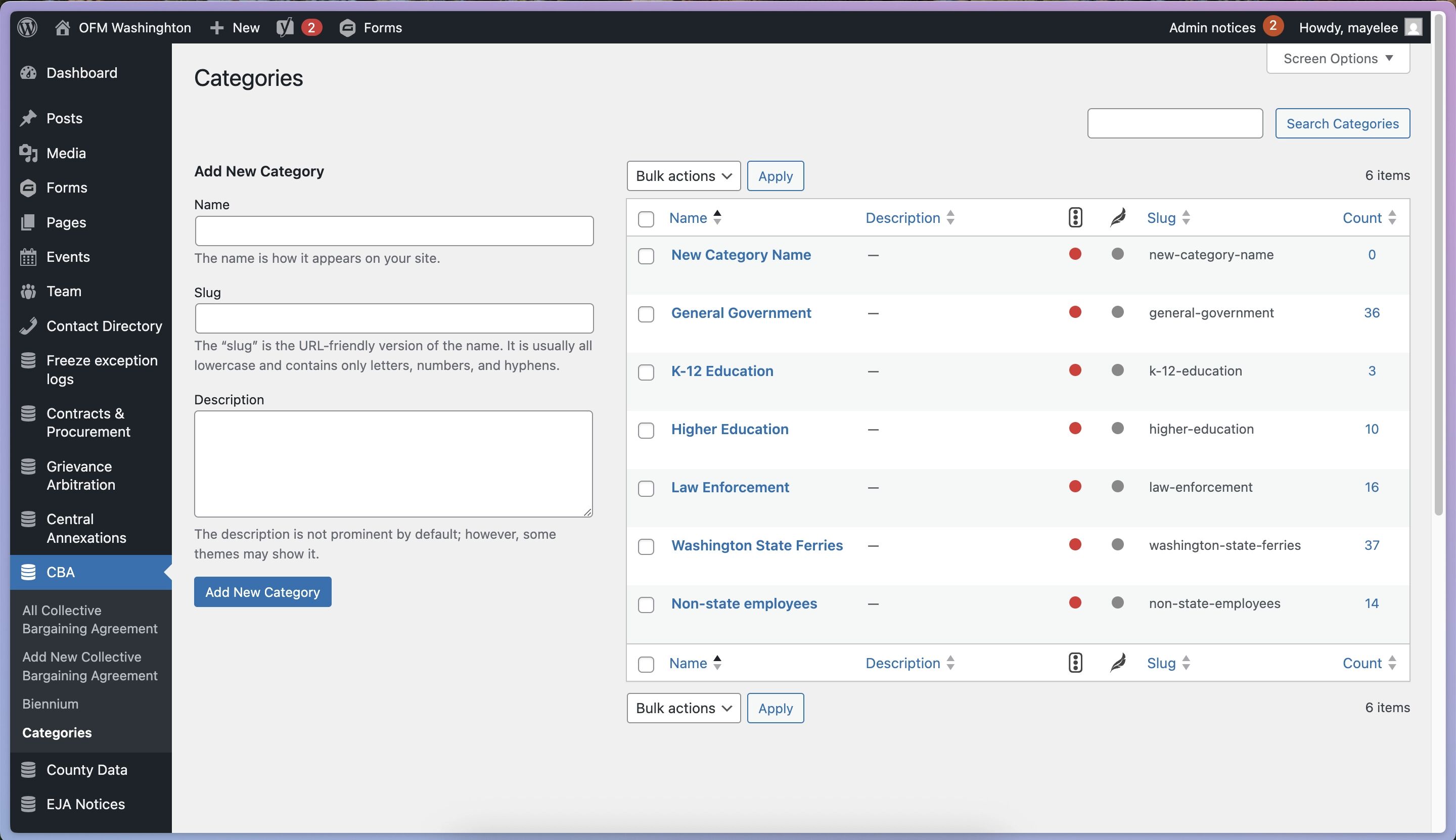This screenshot has width=1456, height=840.
Task: Click the home icon beside OFM Washington
Action: coord(62,27)
